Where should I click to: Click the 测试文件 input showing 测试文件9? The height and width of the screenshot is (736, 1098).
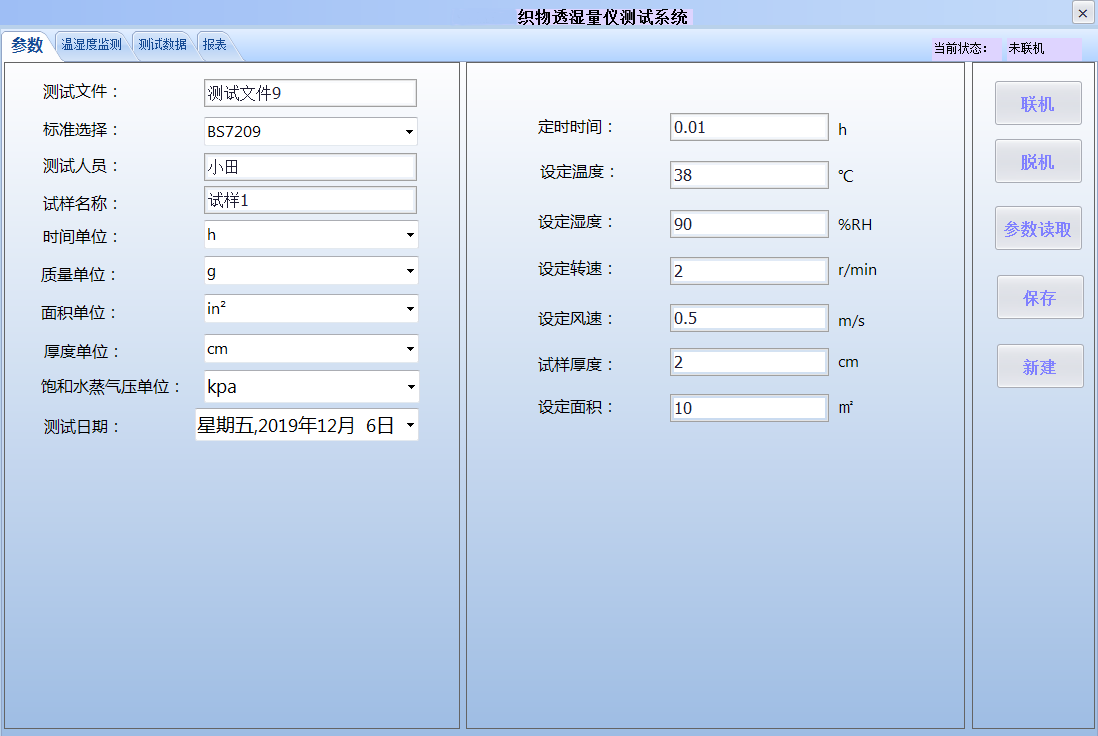point(309,92)
